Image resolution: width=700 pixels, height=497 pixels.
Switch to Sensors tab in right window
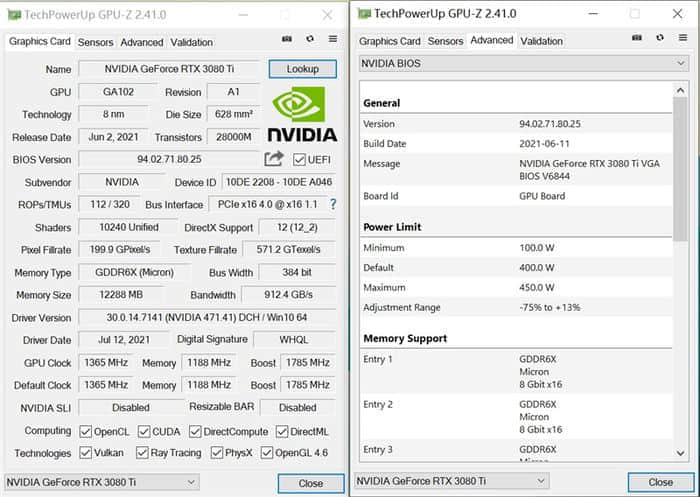[446, 41]
